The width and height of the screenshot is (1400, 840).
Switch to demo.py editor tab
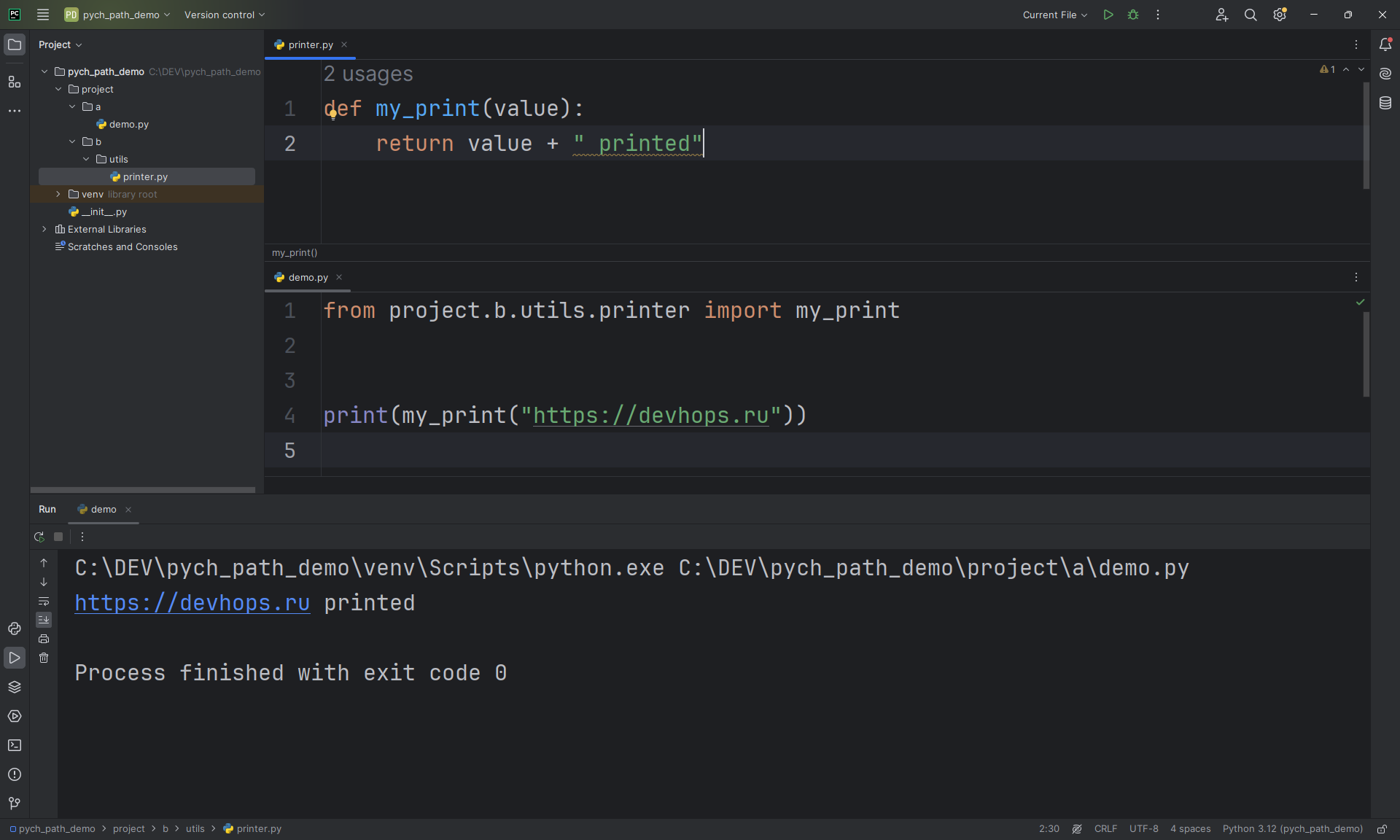[307, 277]
